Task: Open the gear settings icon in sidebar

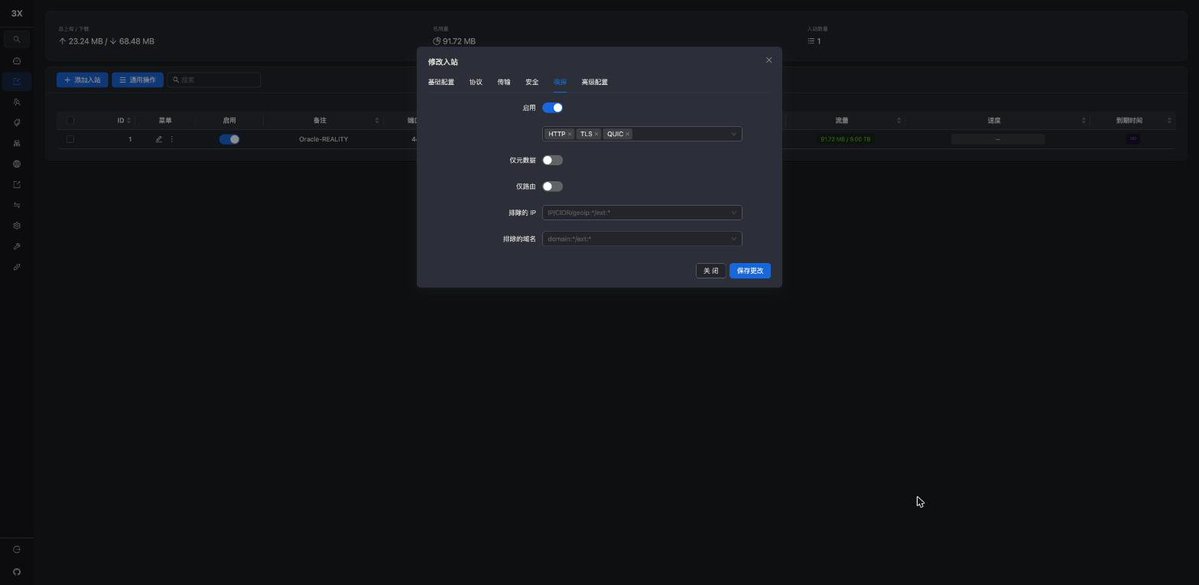Action: click(x=17, y=226)
